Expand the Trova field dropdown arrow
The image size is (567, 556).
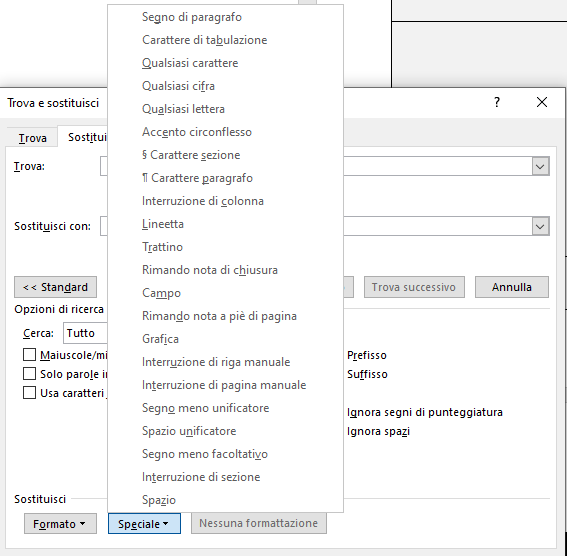(x=540, y=166)
